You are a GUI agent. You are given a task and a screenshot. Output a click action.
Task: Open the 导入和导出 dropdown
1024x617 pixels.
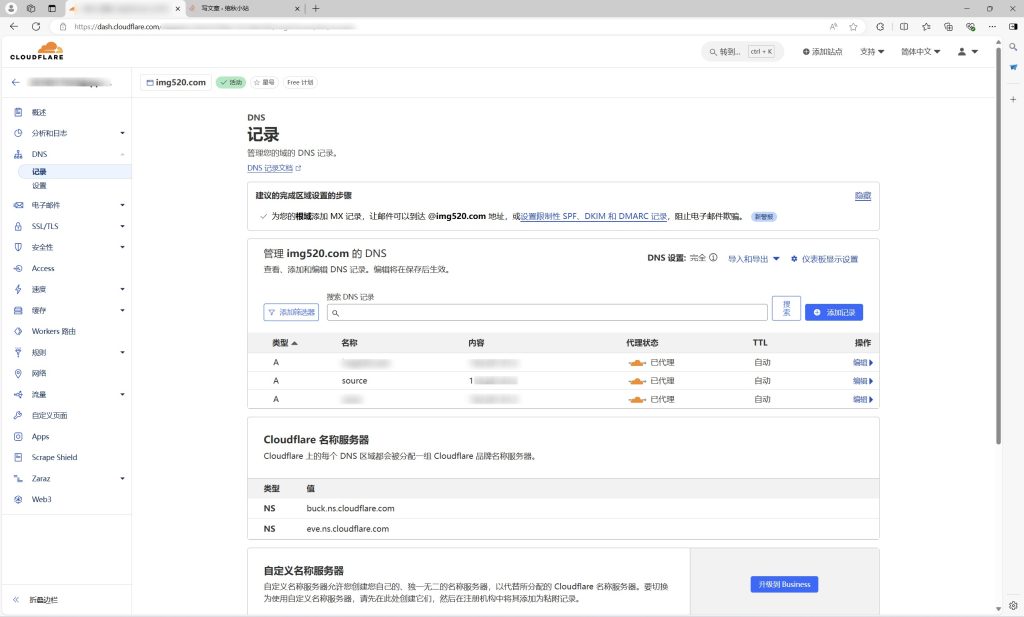[x=754, y=259]
